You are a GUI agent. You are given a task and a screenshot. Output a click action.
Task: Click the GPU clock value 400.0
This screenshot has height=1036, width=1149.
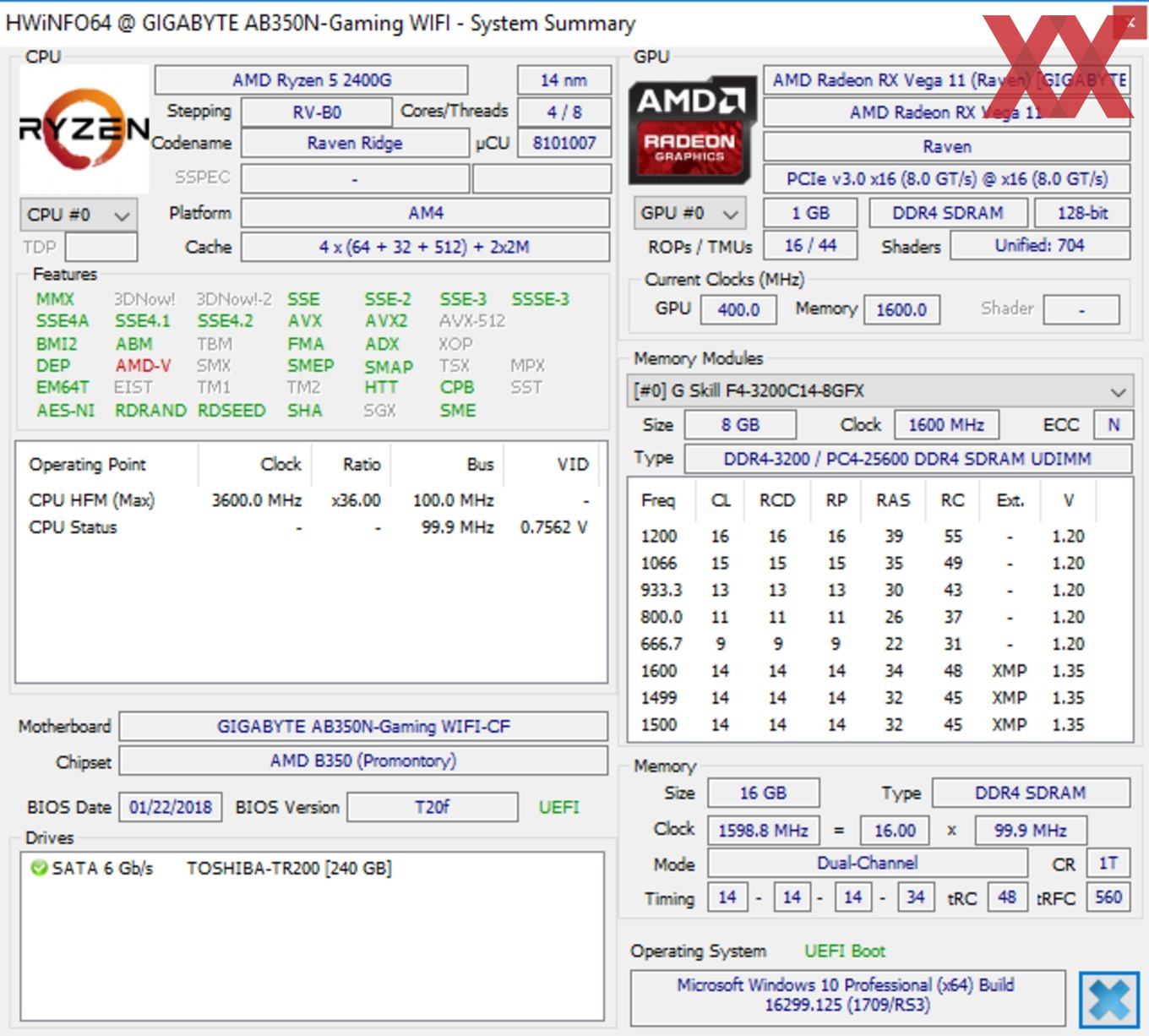click(738, 310)
